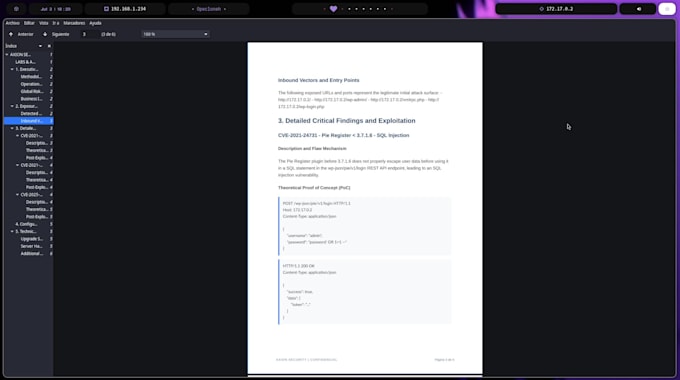Collapse the CVE-2021 entry on page 3
Viewport: 680px width, 380px height.
(x=17, y=136)
